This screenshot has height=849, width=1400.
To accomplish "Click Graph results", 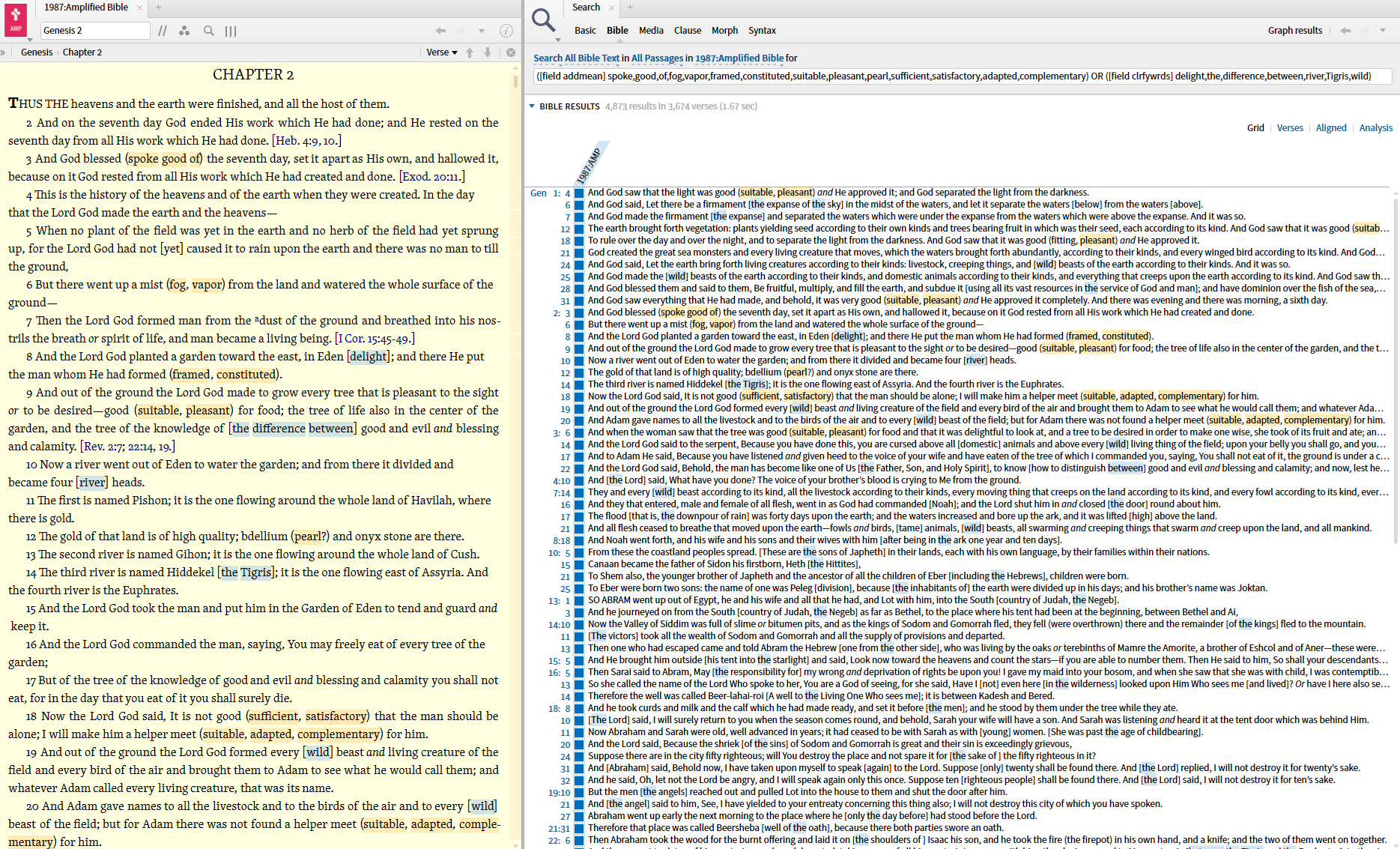I will (x=1294, y=31).
